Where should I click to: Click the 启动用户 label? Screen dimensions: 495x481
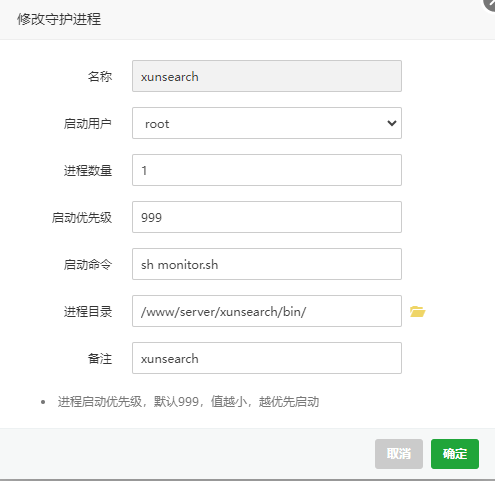coord(88,123)
